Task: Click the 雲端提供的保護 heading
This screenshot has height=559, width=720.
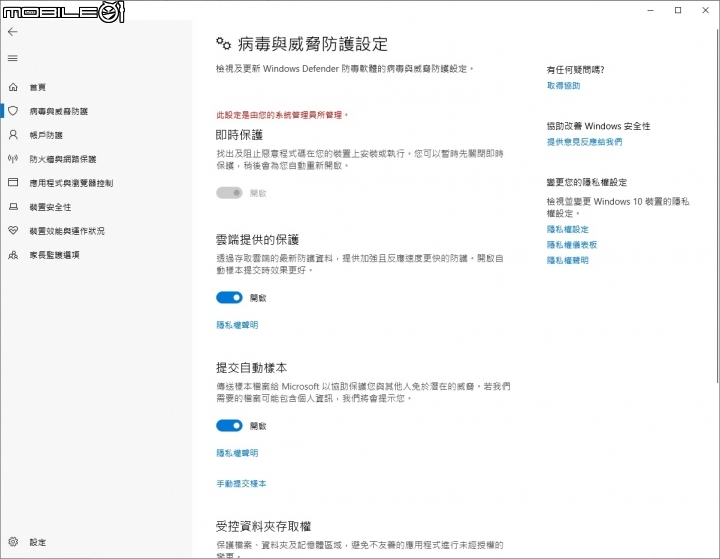Action: pyautogui.click(x=257, y=240)
